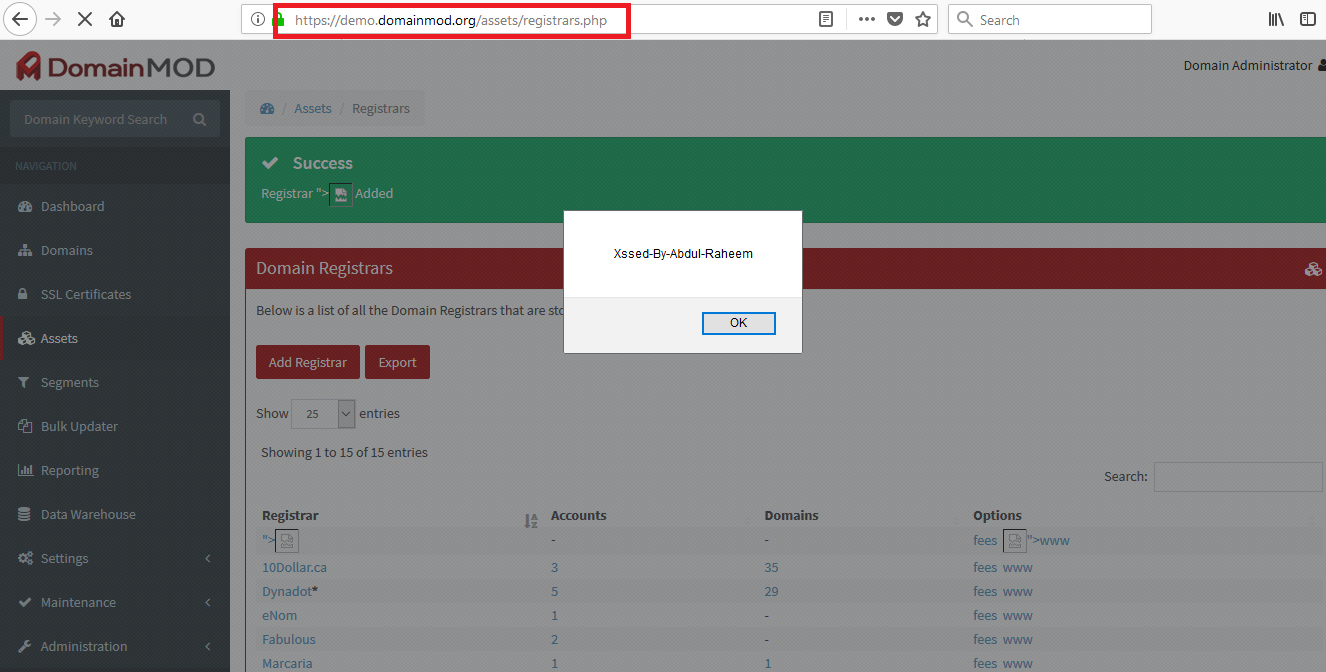Sort by the Accounts column header
1326x672 pixels.
[x=579, y=515]
